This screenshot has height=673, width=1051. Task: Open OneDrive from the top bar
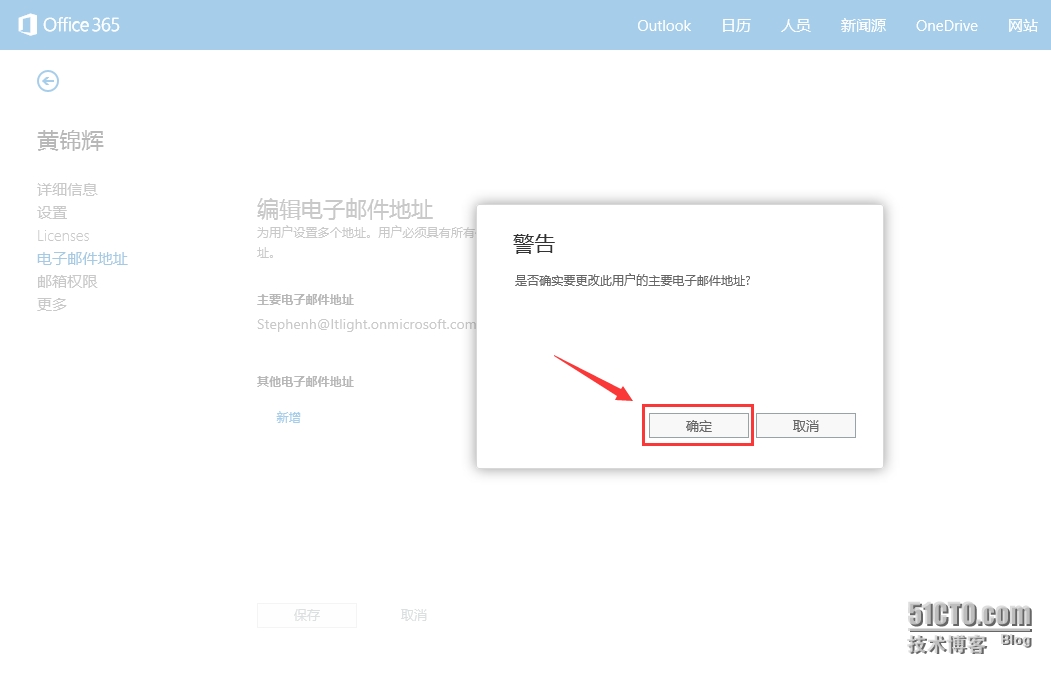point(946,26)
